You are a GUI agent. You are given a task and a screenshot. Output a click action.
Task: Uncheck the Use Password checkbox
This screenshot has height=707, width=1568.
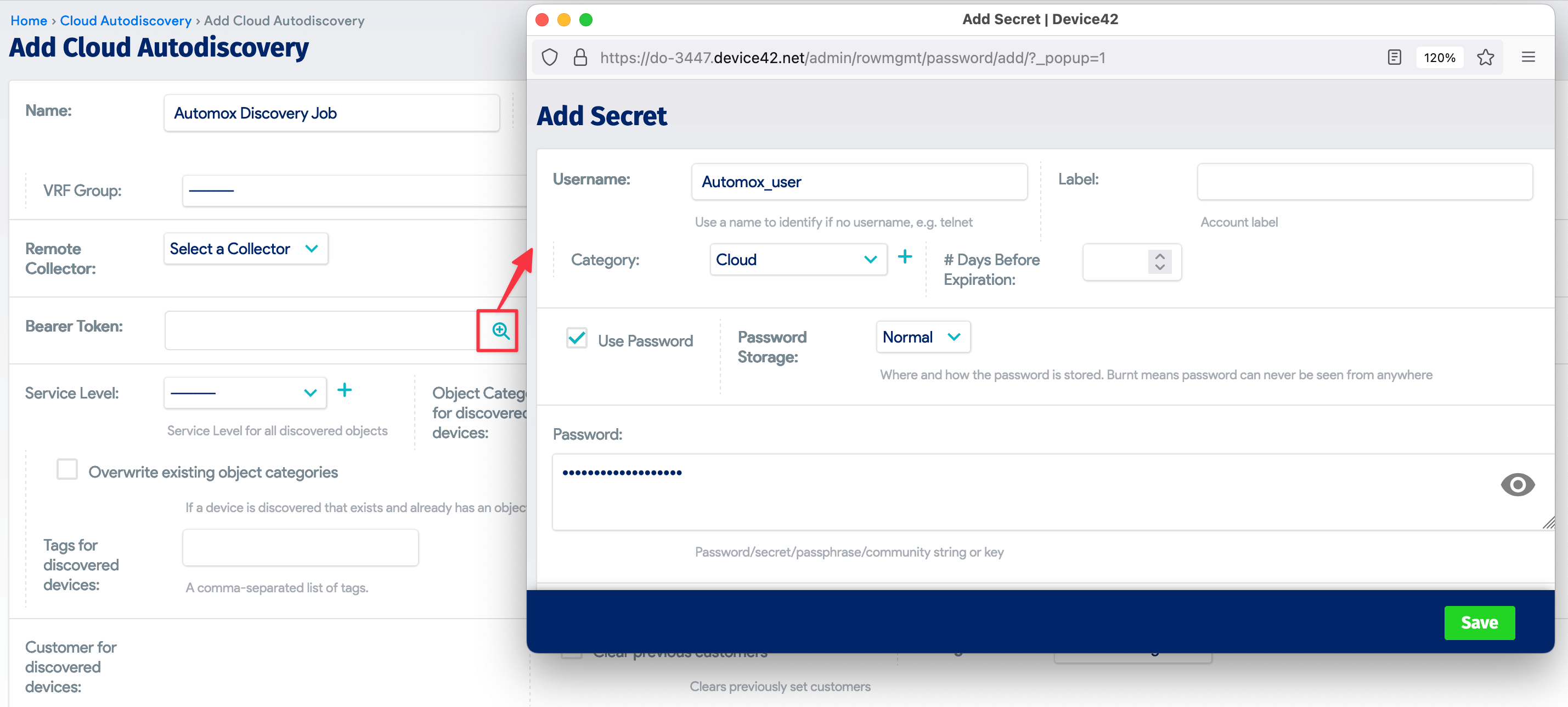[x=577, y=339]
